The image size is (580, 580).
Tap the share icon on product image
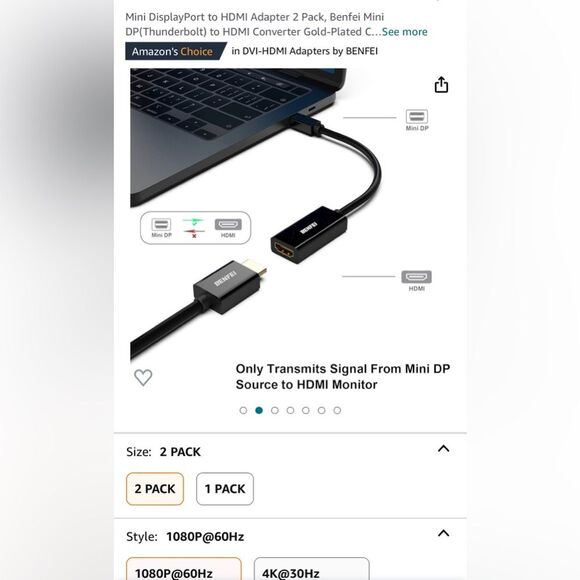tap(441, 85)
